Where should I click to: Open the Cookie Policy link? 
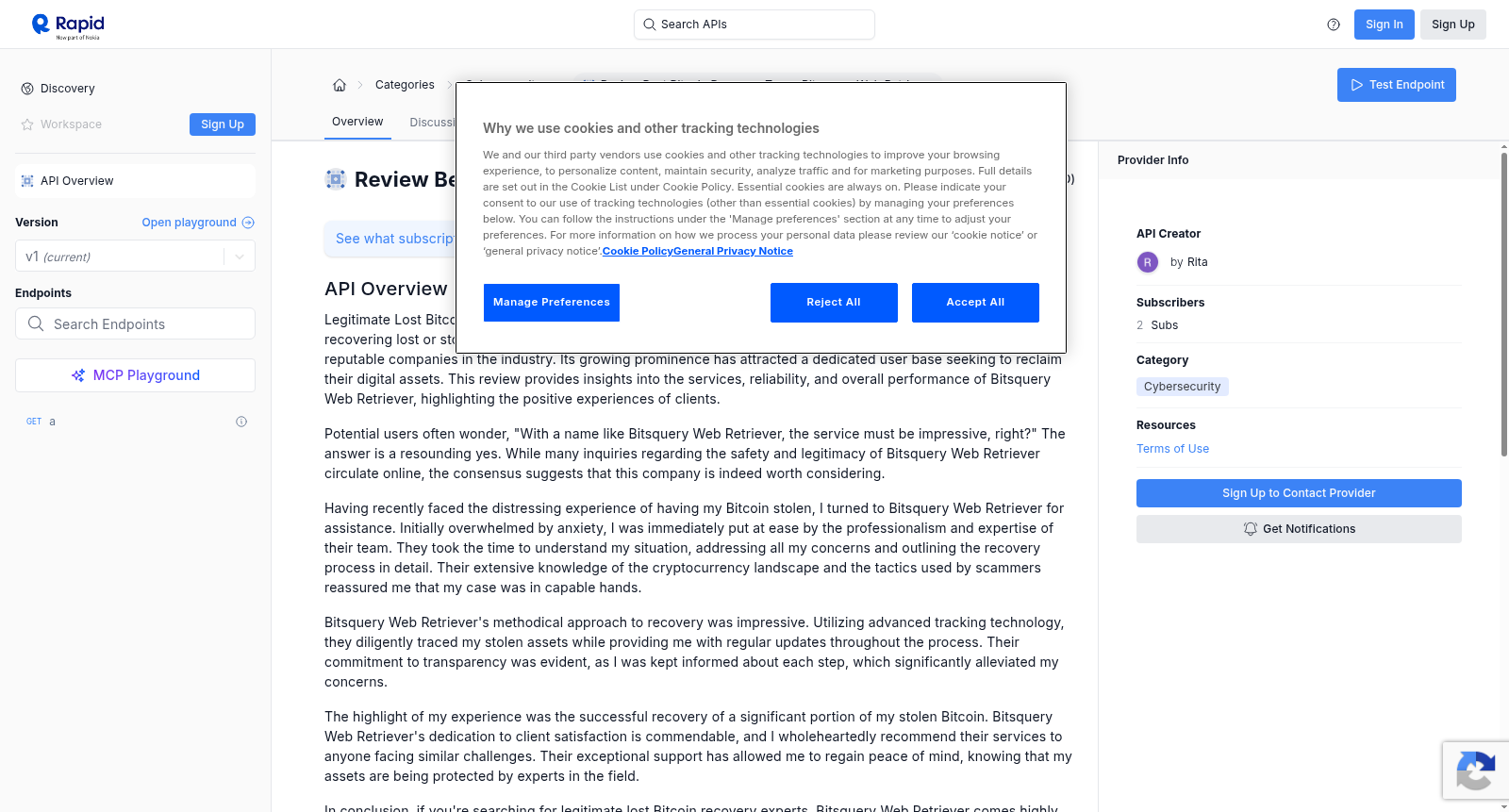pos(637,251)
